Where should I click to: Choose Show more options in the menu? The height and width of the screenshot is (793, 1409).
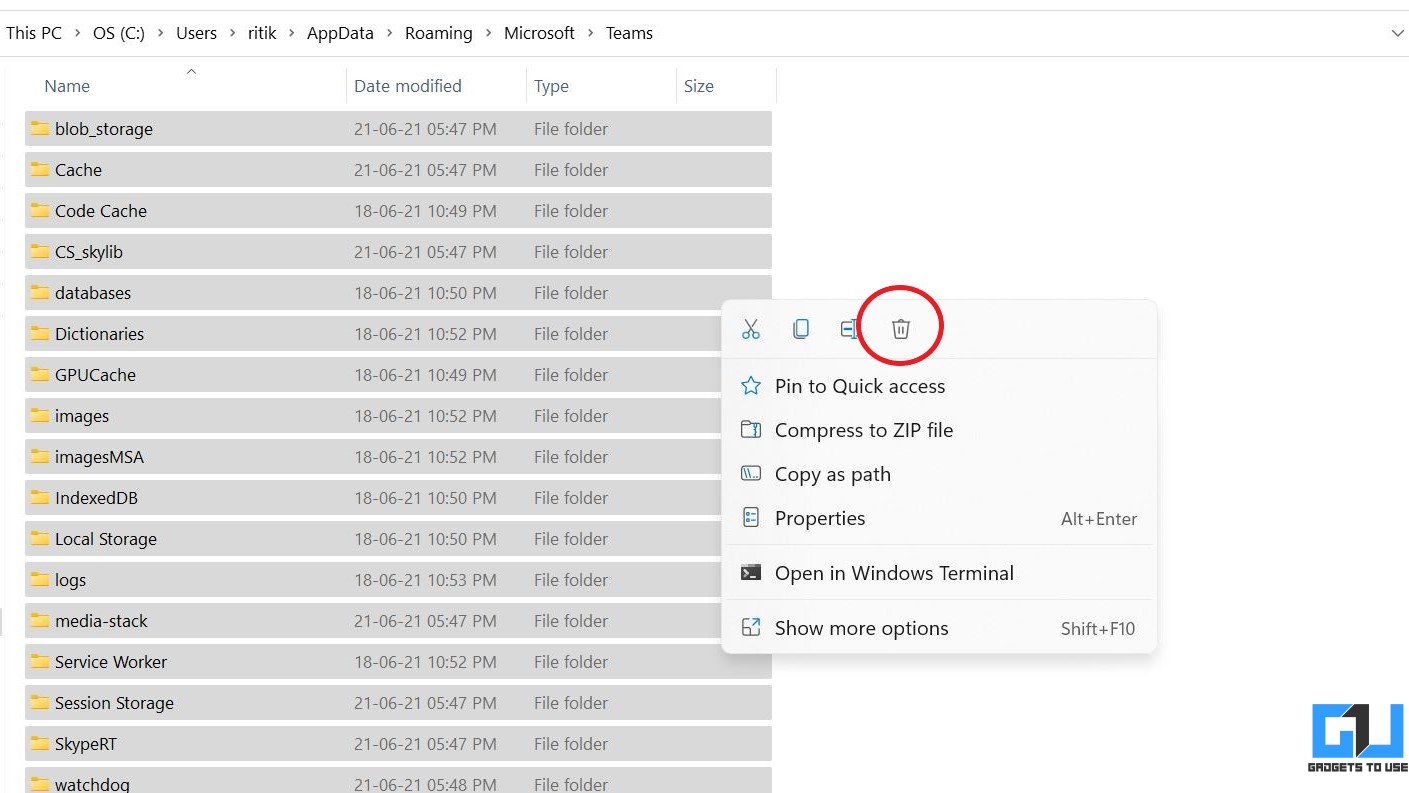[x=861, y=627]
